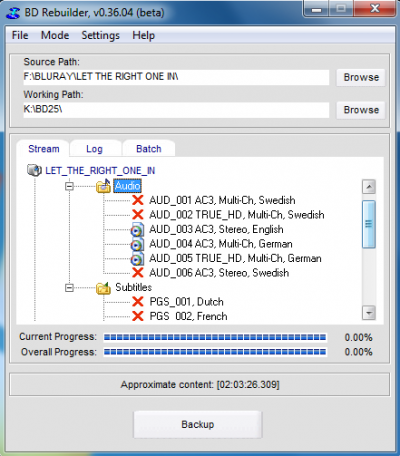Select row AUD_003 AC3, Stereo, English

coord(216,229)
